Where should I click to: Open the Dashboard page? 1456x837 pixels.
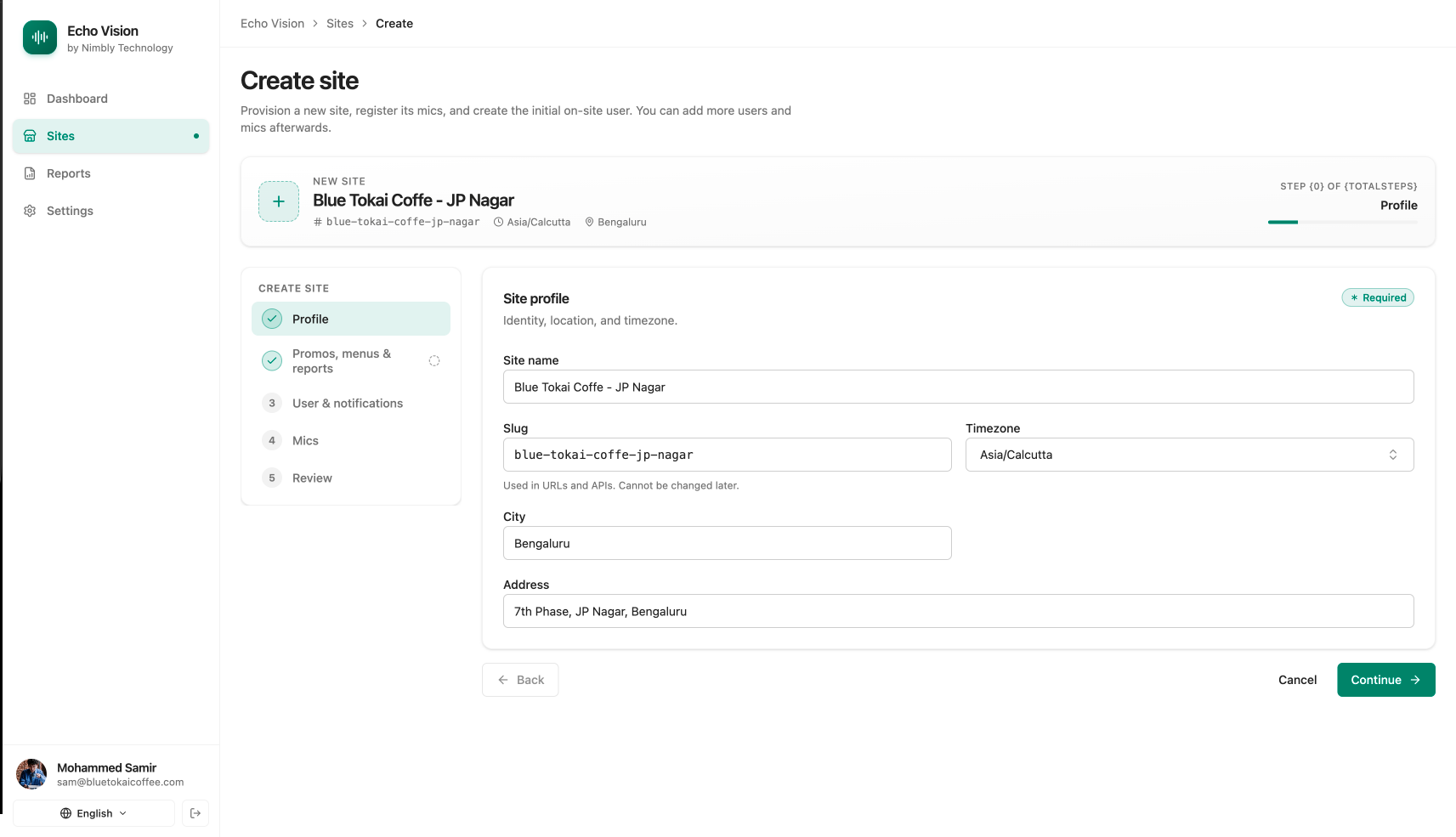point(110,99)
